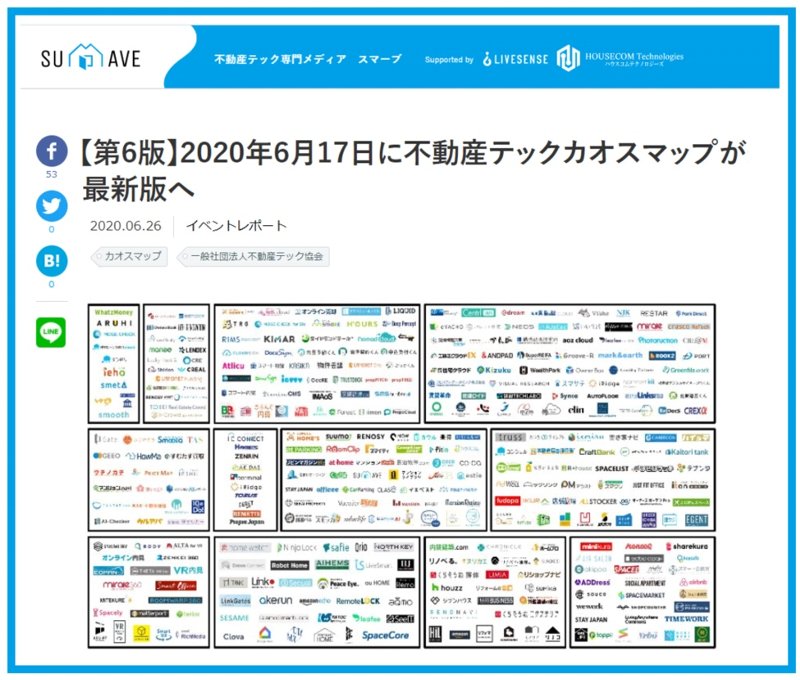Screen dimensions: 800x680
Task: Share article via LINE icon
Action: [x=51, y=332]
